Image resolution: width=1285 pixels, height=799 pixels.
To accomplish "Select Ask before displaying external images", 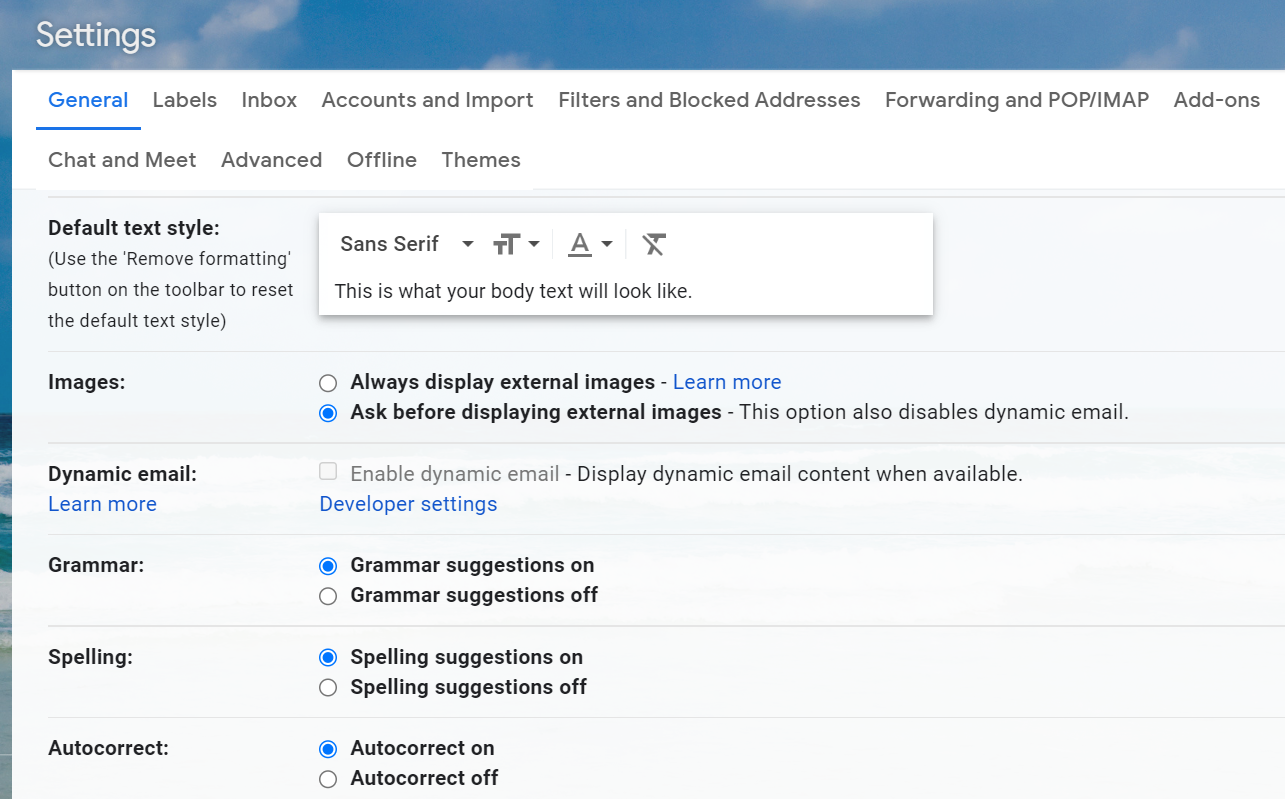I will click(328, 413).
